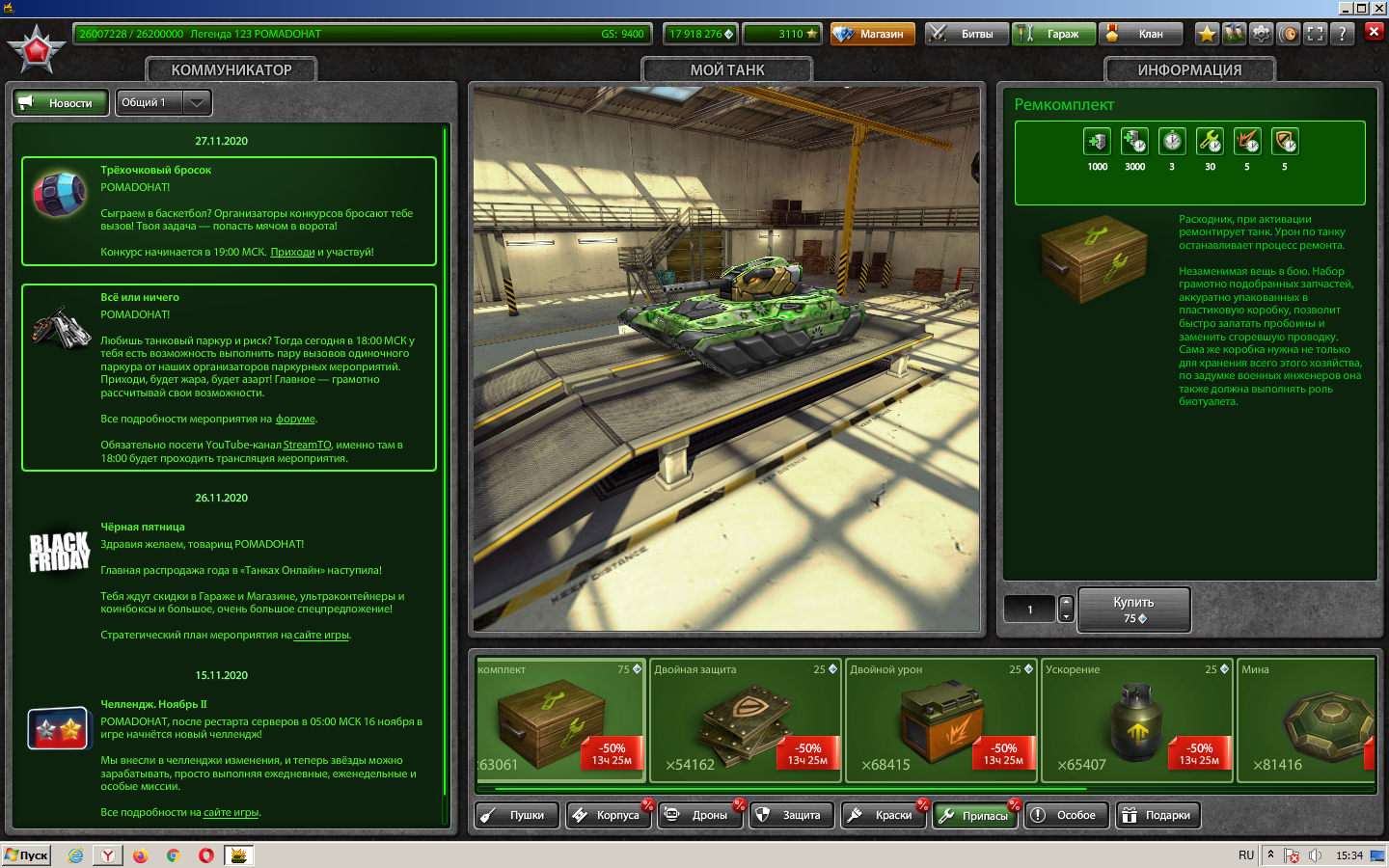
Task: Click the stopwatch property icon labeled 3
Action: (1172, 142)
